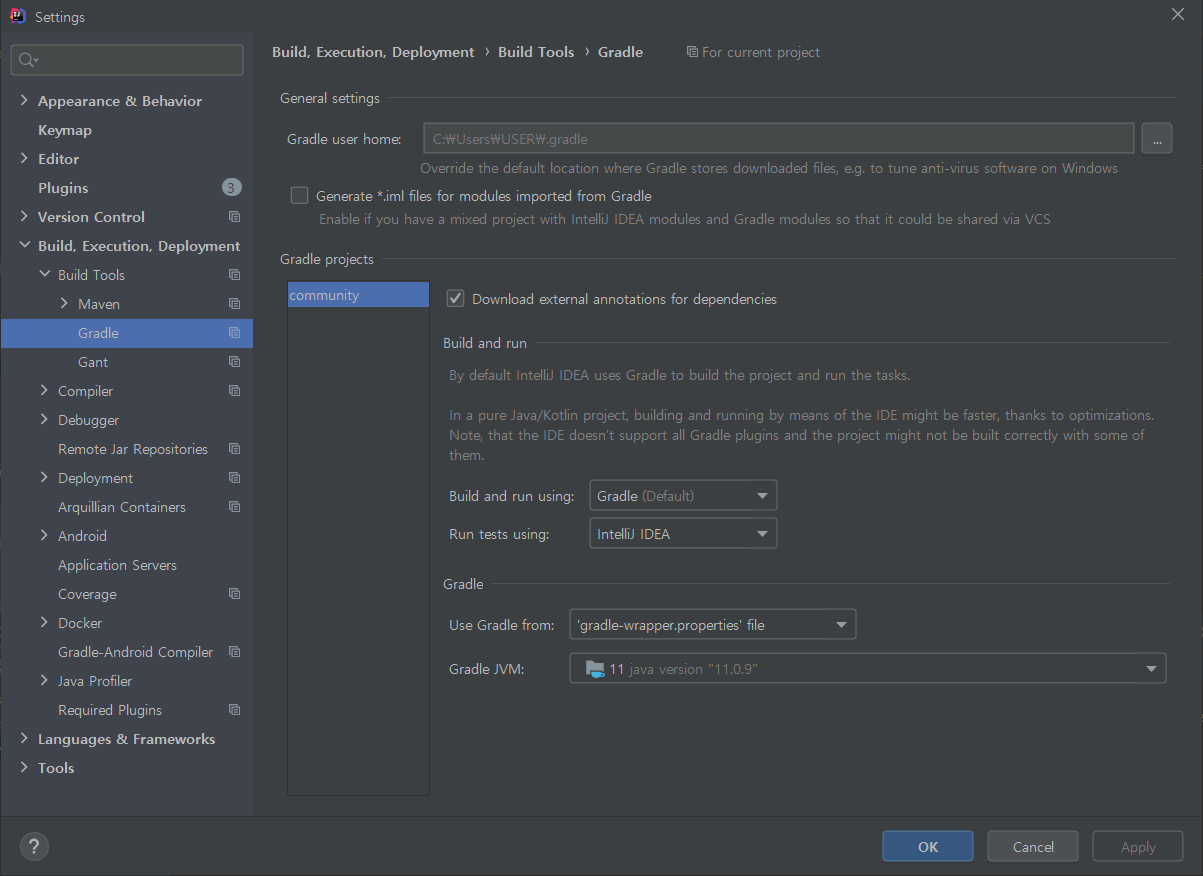Screen dimensions: 1203x876
Task: Click the project-level icon beside Remote Jar Repositories
Action: point(234,449)
